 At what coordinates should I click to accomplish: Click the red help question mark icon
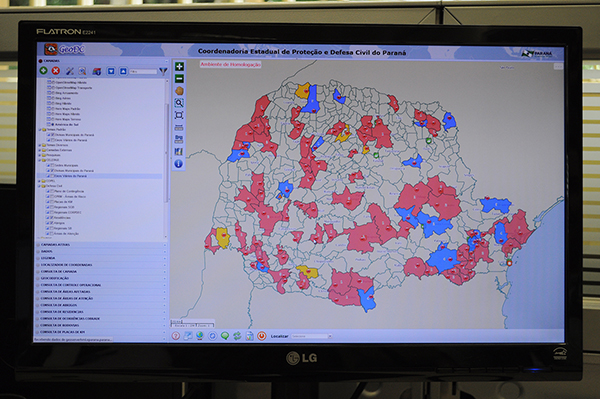coord(176,336)
